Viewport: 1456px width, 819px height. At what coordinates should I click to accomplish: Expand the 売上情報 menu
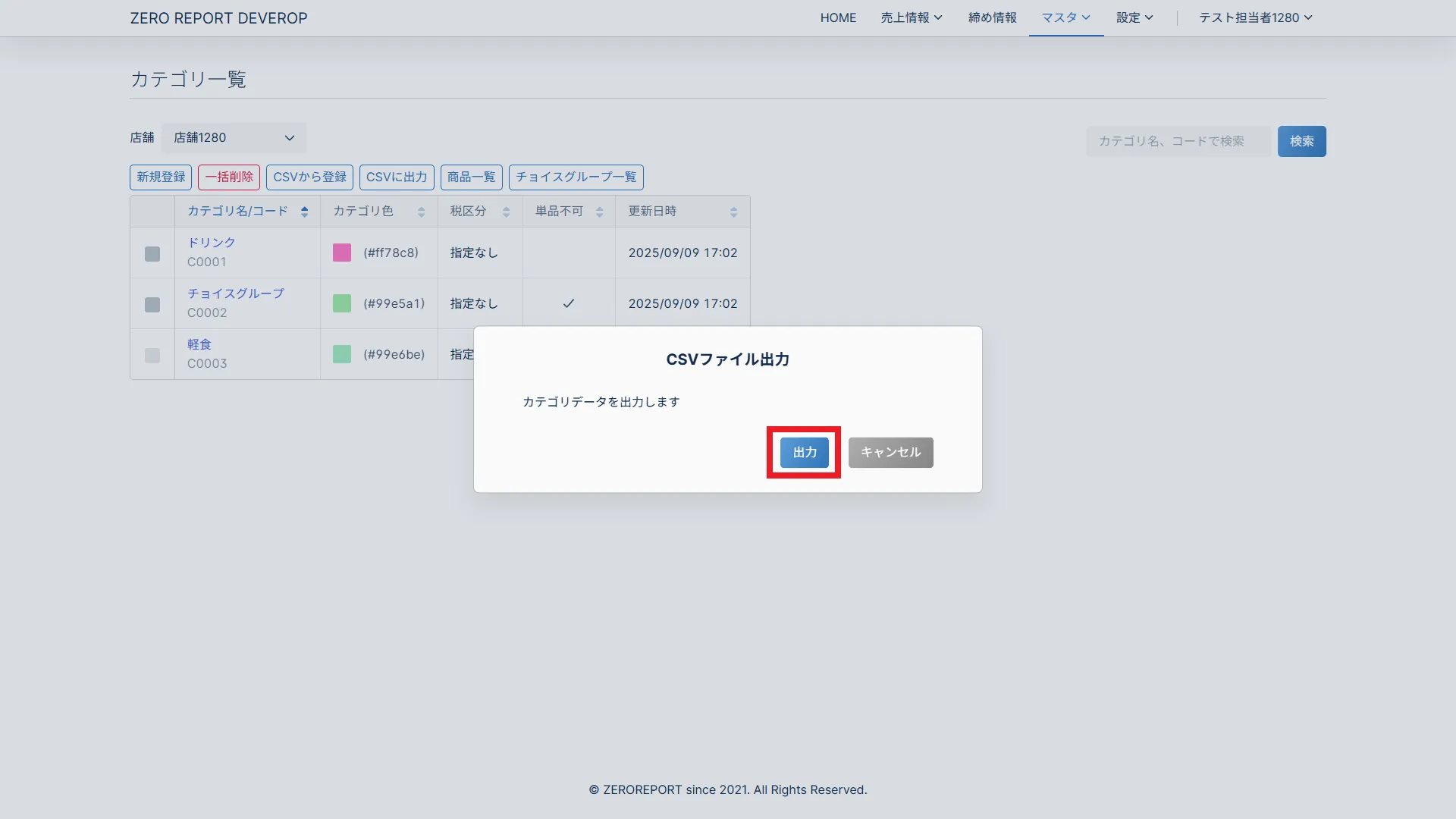[911, 17]
